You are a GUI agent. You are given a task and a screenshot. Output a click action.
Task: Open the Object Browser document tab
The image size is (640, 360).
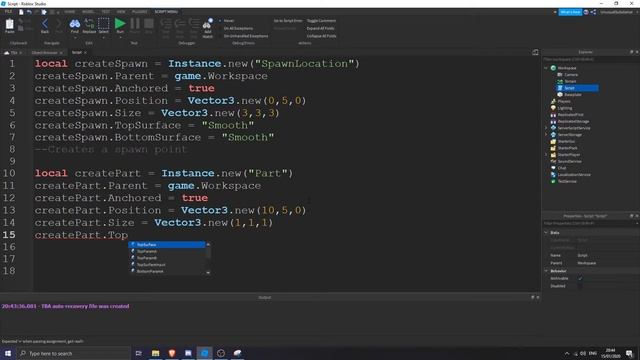point(45,53)
